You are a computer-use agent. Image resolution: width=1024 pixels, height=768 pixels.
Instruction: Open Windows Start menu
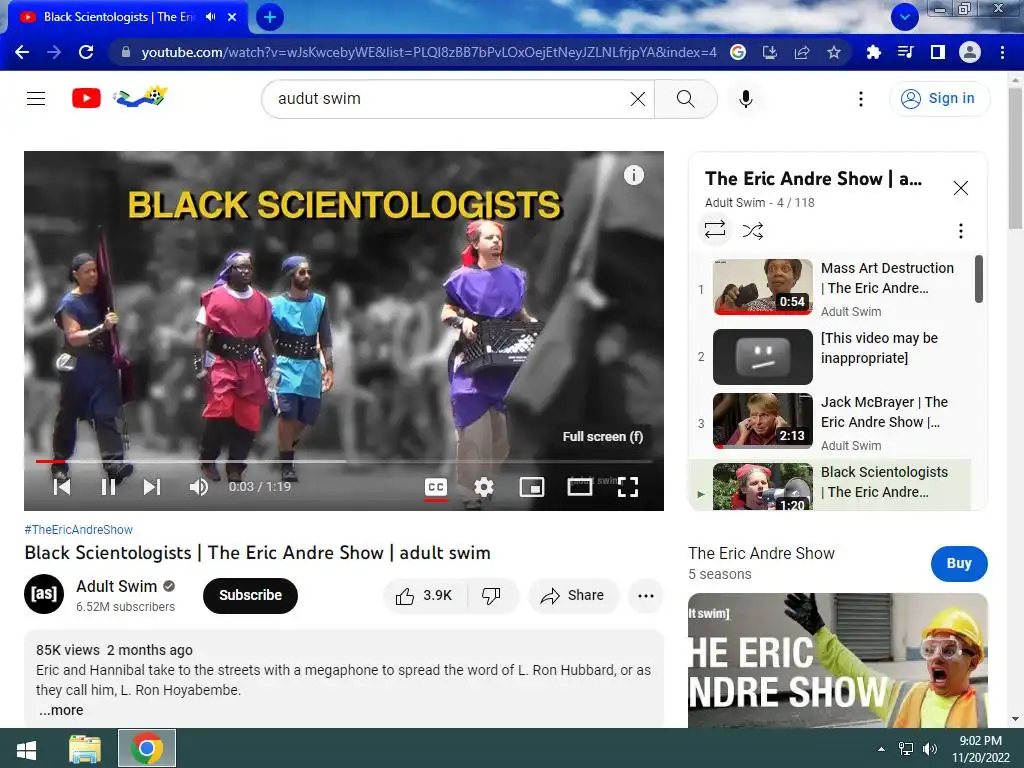click(26, 749)
